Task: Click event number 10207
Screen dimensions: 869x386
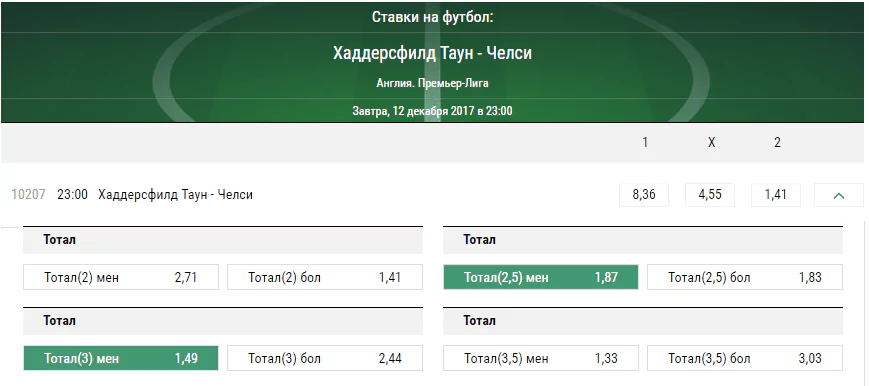Action: [x=28, y=195]
